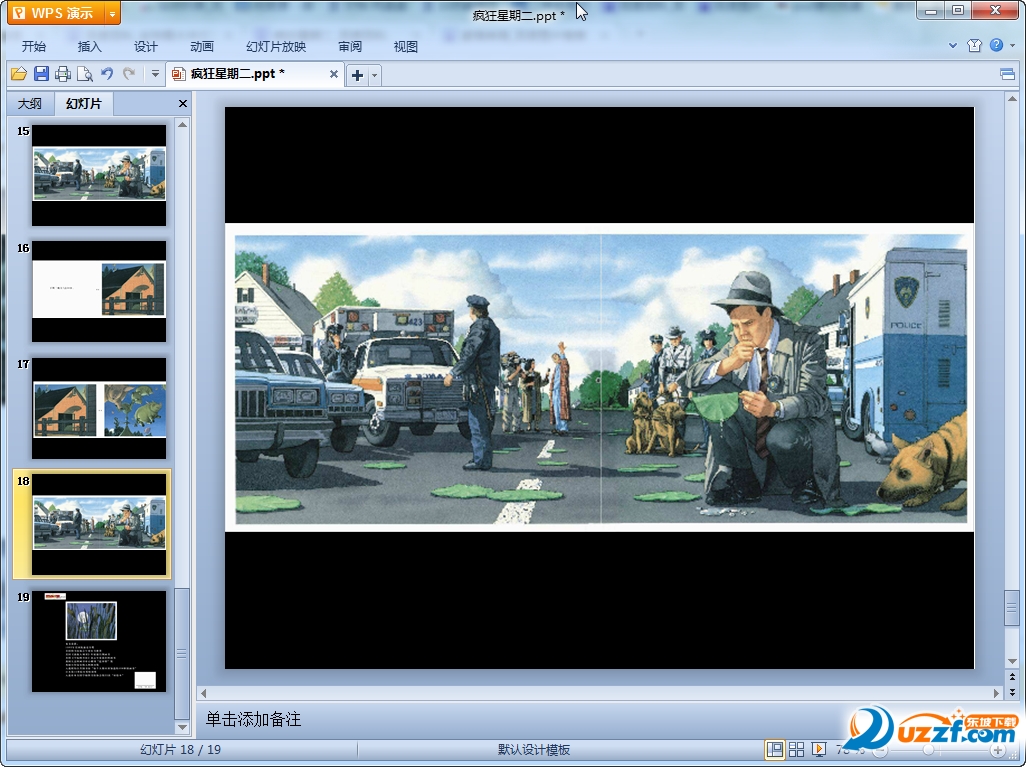
Task: Open a file with the folder icon
Action: [x=18, y=74]
